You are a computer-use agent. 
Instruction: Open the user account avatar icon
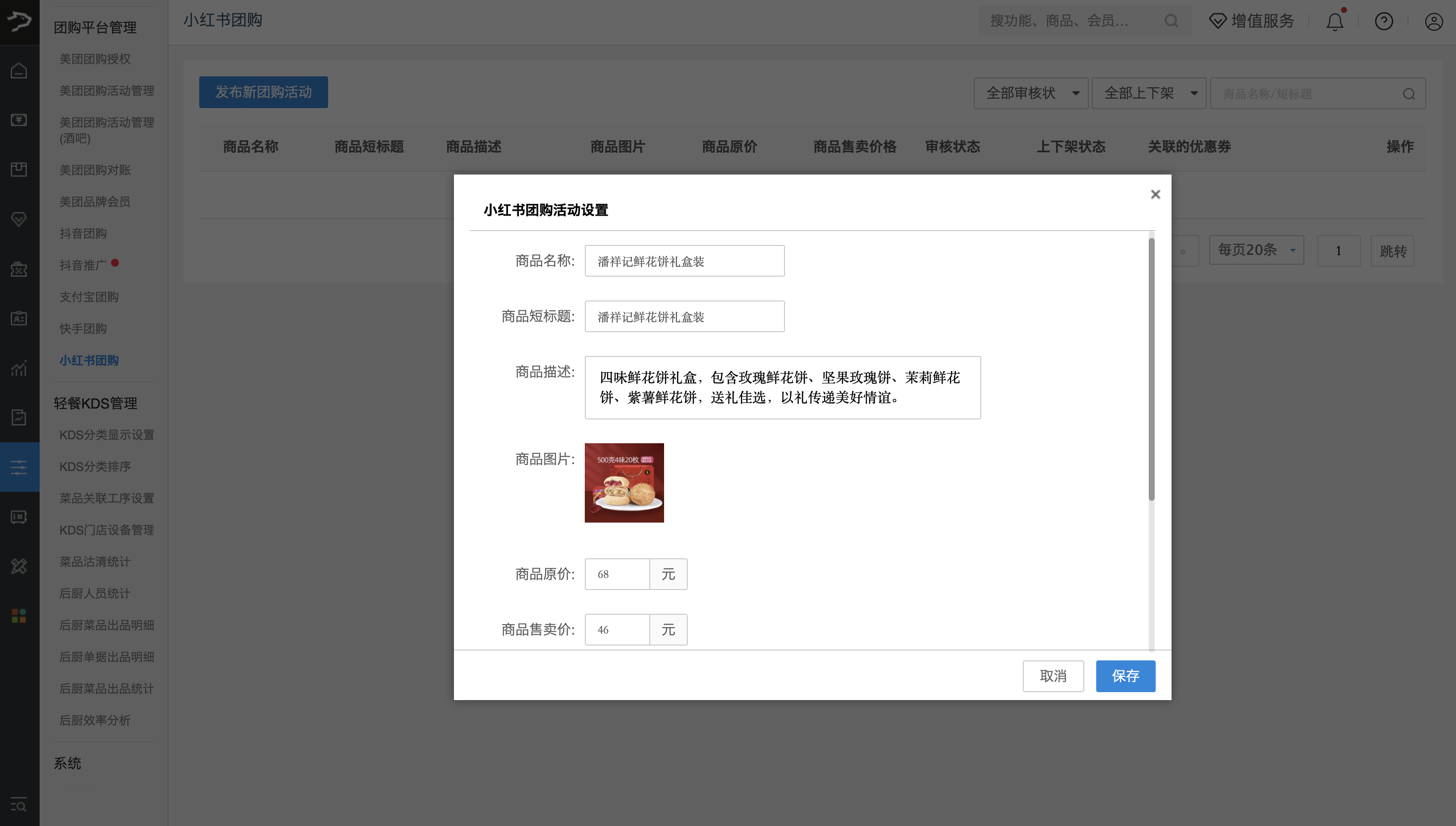[1433, 21]
